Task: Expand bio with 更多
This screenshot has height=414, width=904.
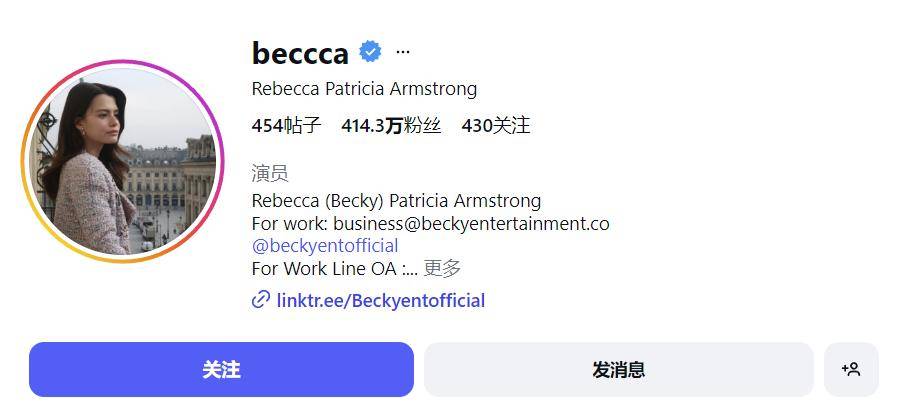Action: [x=443, y=268]
